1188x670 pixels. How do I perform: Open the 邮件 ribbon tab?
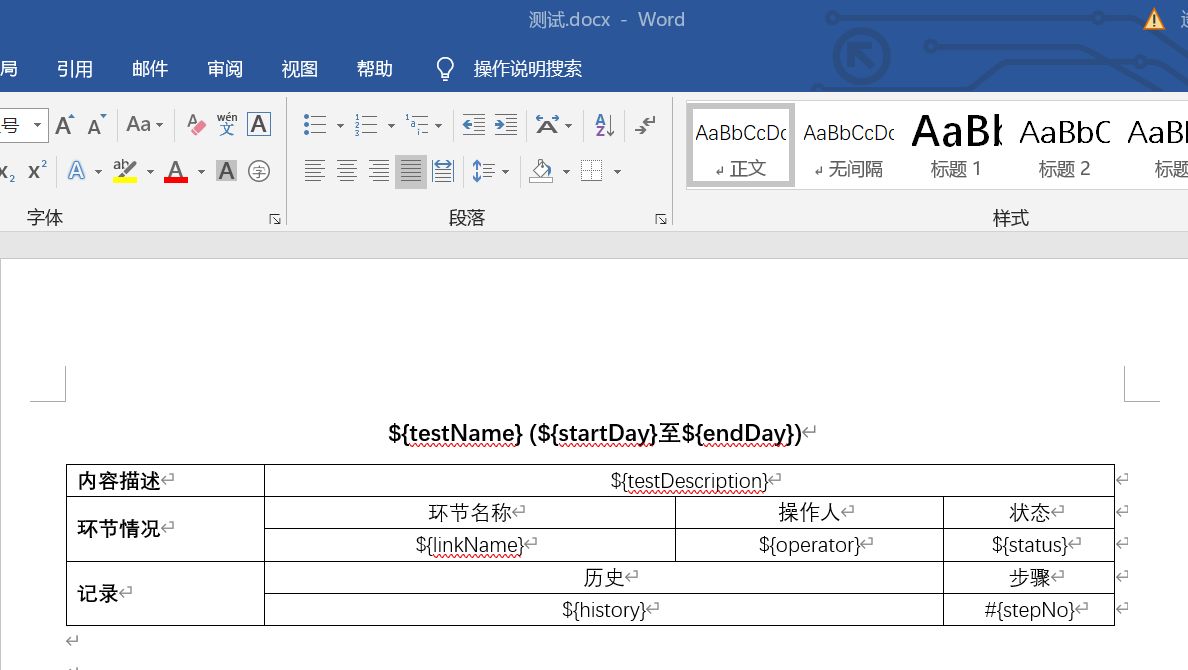[x=150, y=69]
